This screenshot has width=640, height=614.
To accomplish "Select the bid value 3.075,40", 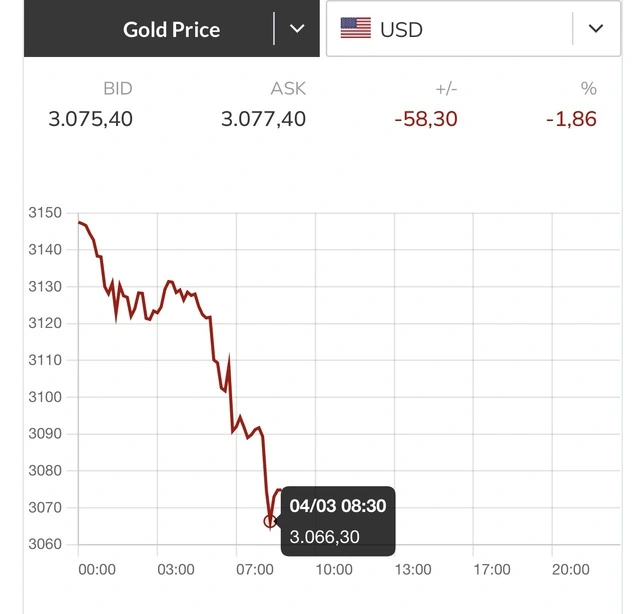I will point(90,119).
